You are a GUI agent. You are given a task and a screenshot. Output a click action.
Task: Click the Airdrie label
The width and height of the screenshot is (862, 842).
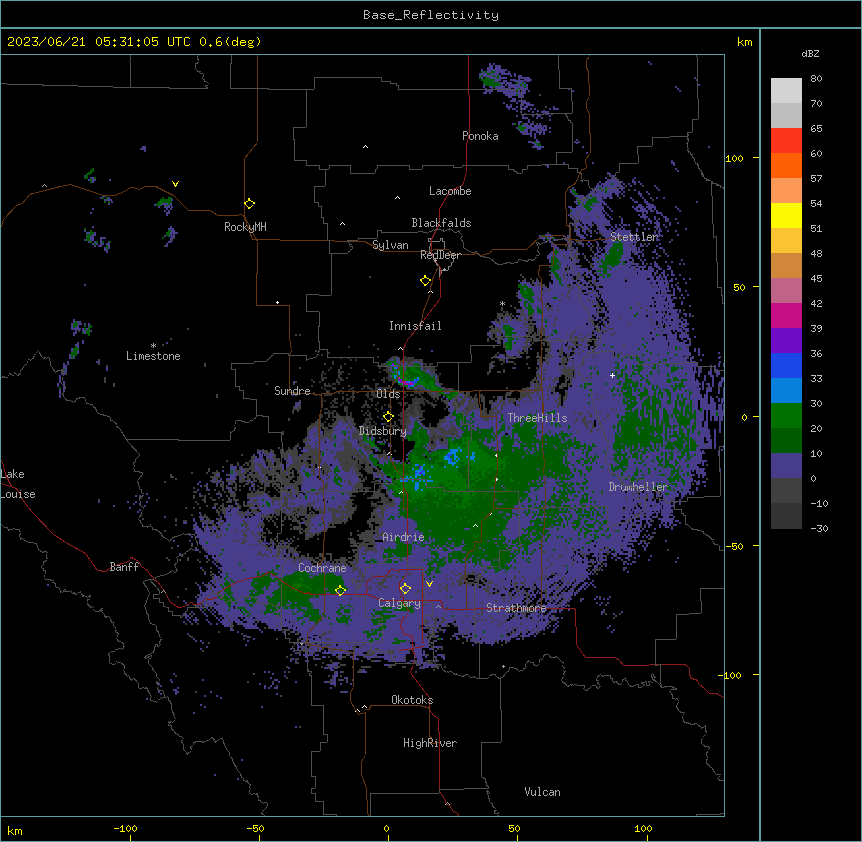pos(403,537)
